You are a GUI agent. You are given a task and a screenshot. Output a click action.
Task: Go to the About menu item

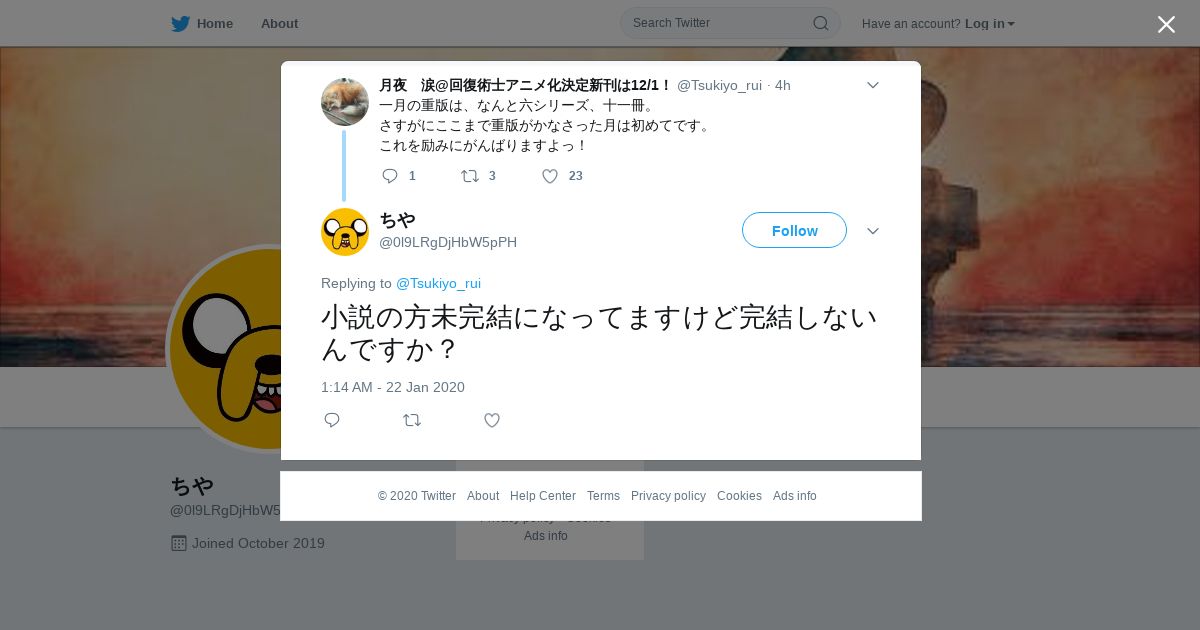coord(279,23)
